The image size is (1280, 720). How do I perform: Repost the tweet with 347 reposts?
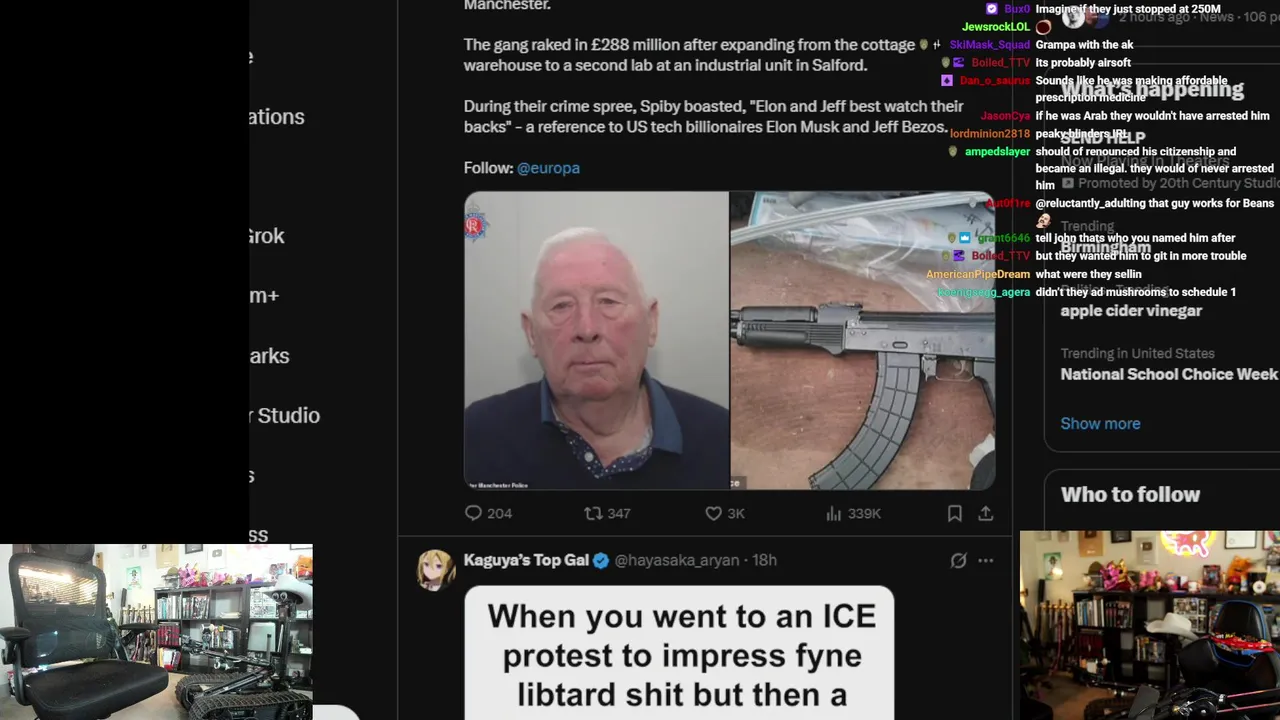tap(593, 513)
